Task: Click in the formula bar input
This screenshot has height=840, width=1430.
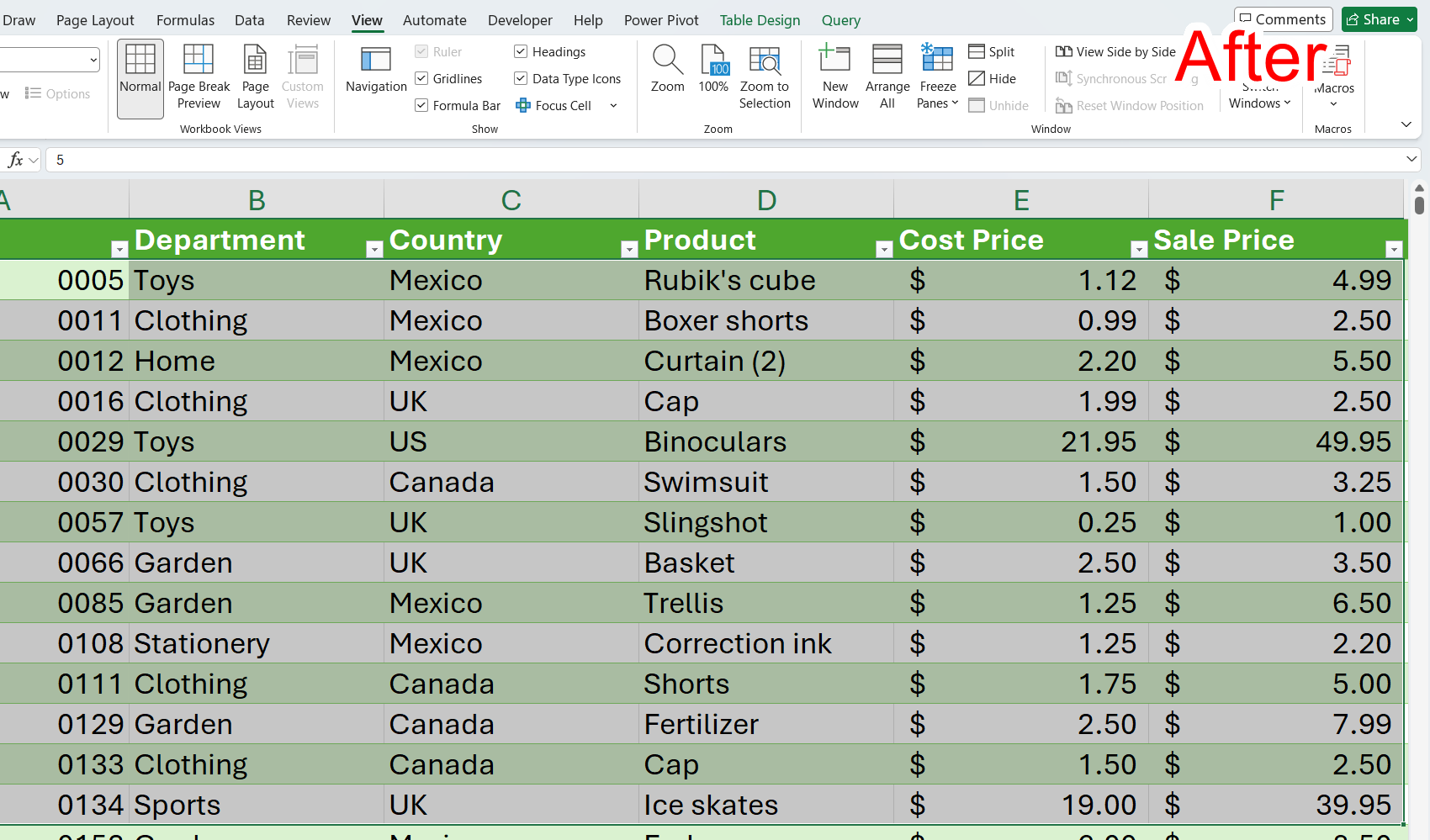Action: (x=723, y=160)
